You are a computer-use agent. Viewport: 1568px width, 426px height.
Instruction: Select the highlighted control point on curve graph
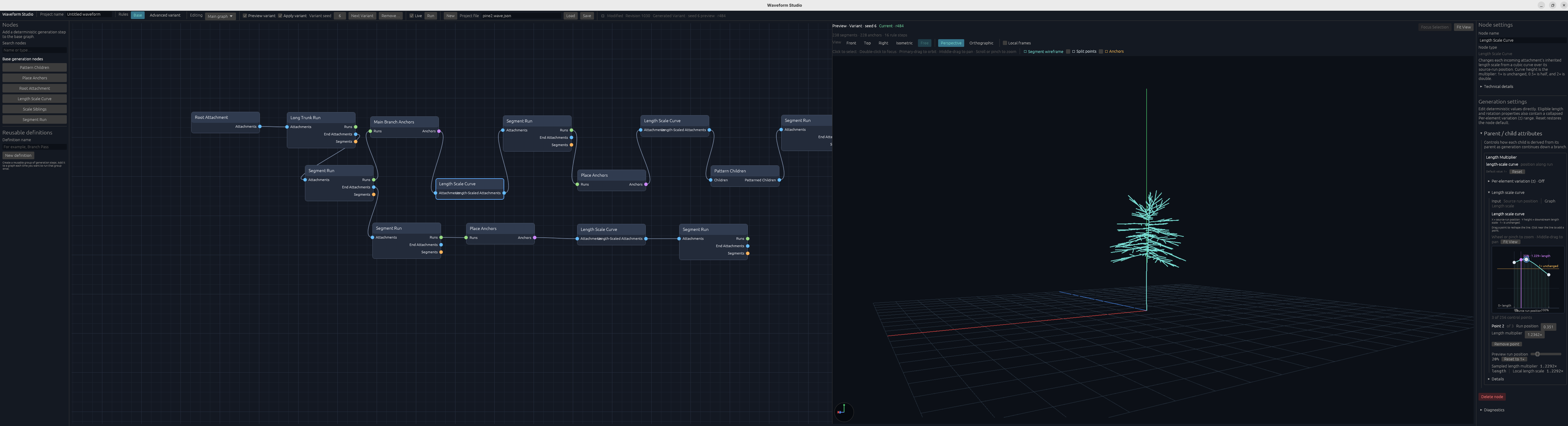[x=1526, y=260]
